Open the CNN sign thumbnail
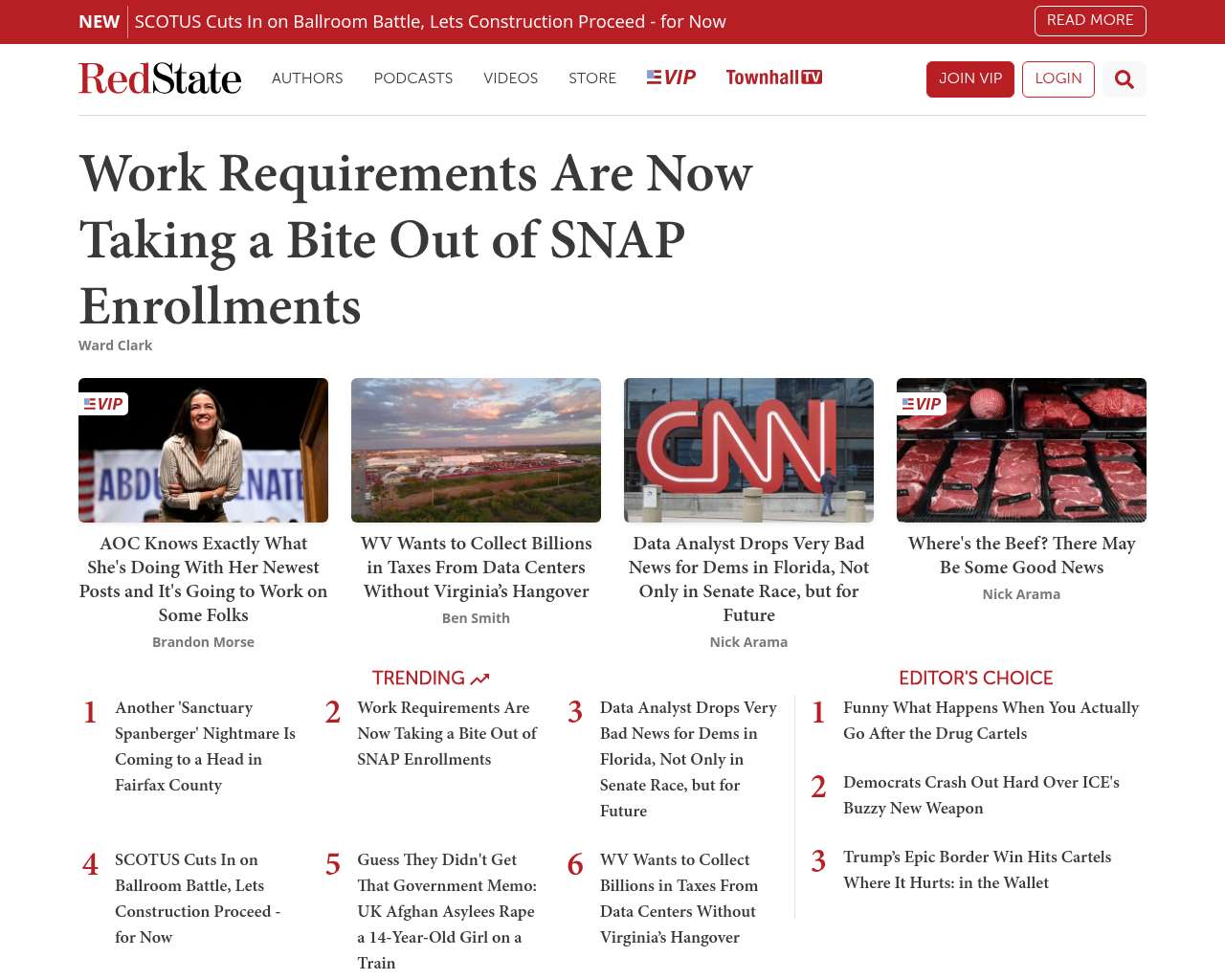The image size is (1225, 980). [748, 450]
